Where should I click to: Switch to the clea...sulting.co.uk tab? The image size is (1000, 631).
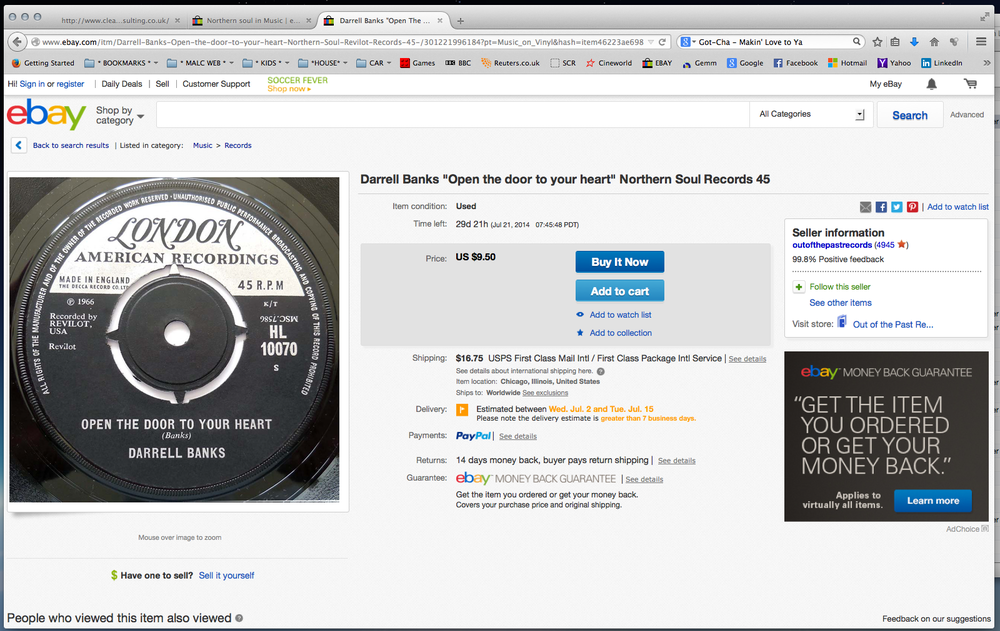coord(115,20)
